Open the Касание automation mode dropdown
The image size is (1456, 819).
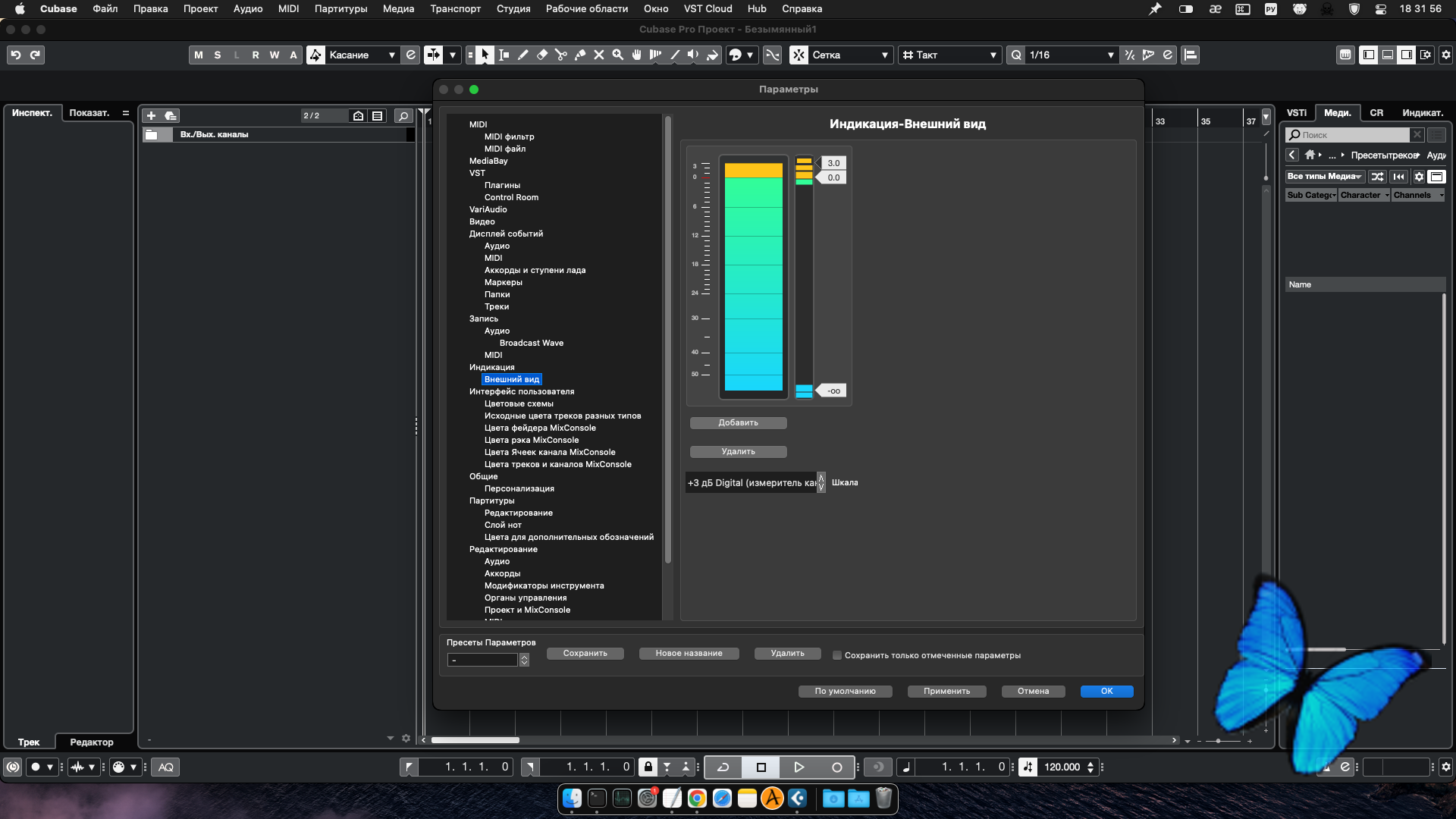362,55
